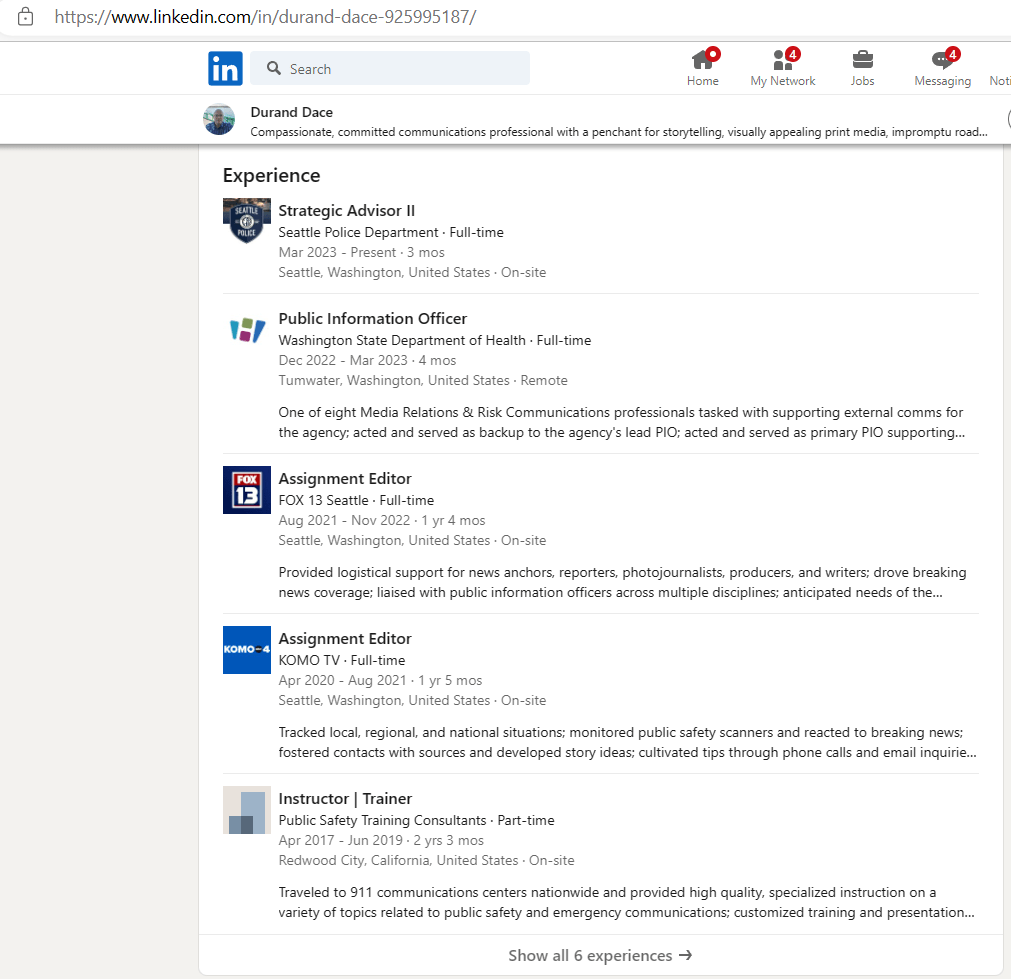1011x979 pixels.
Task: Click inside the LinkedIn Search field
Action: (400, 69)
